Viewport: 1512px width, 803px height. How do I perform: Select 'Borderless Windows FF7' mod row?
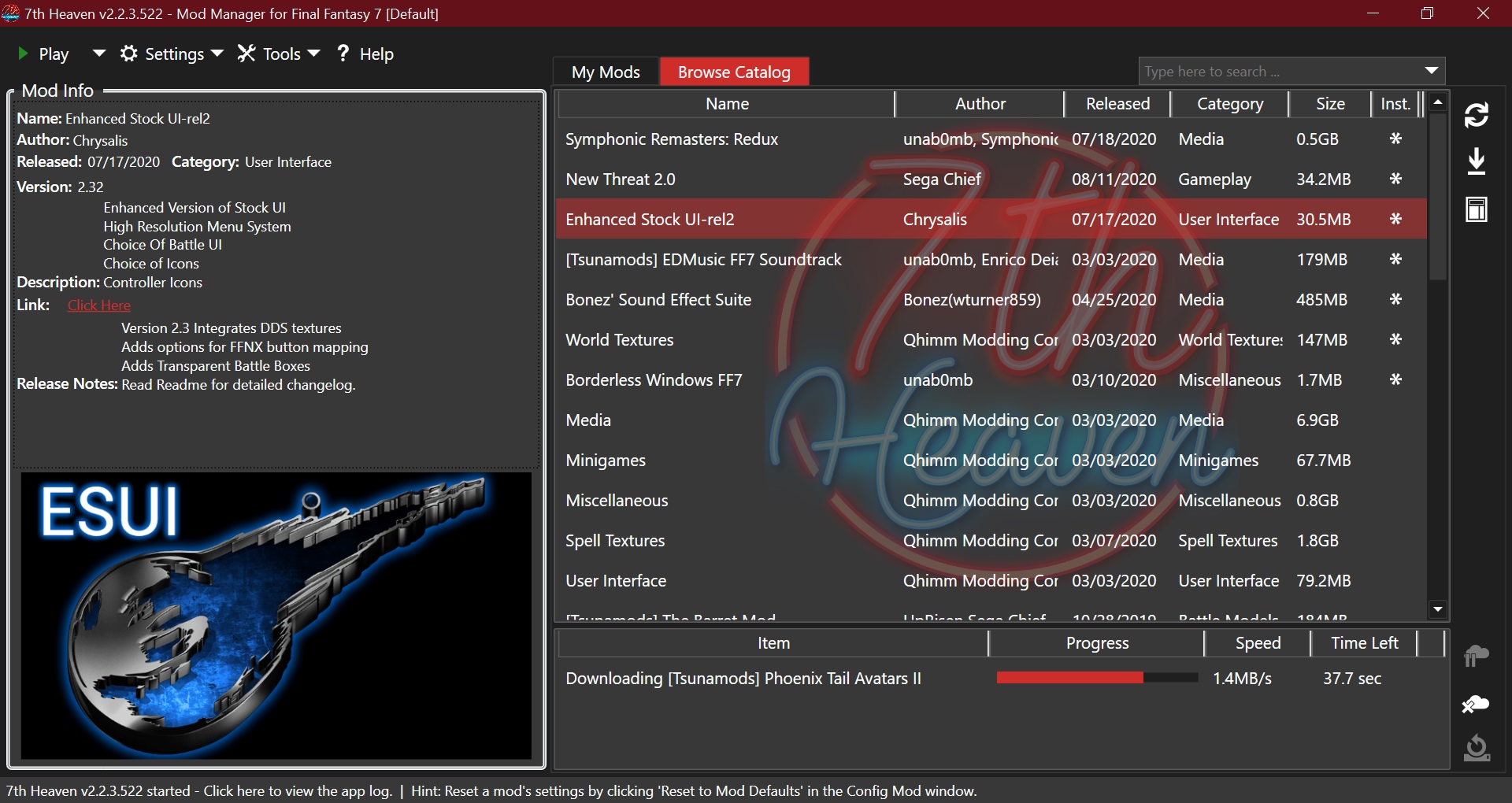(991, 380)
